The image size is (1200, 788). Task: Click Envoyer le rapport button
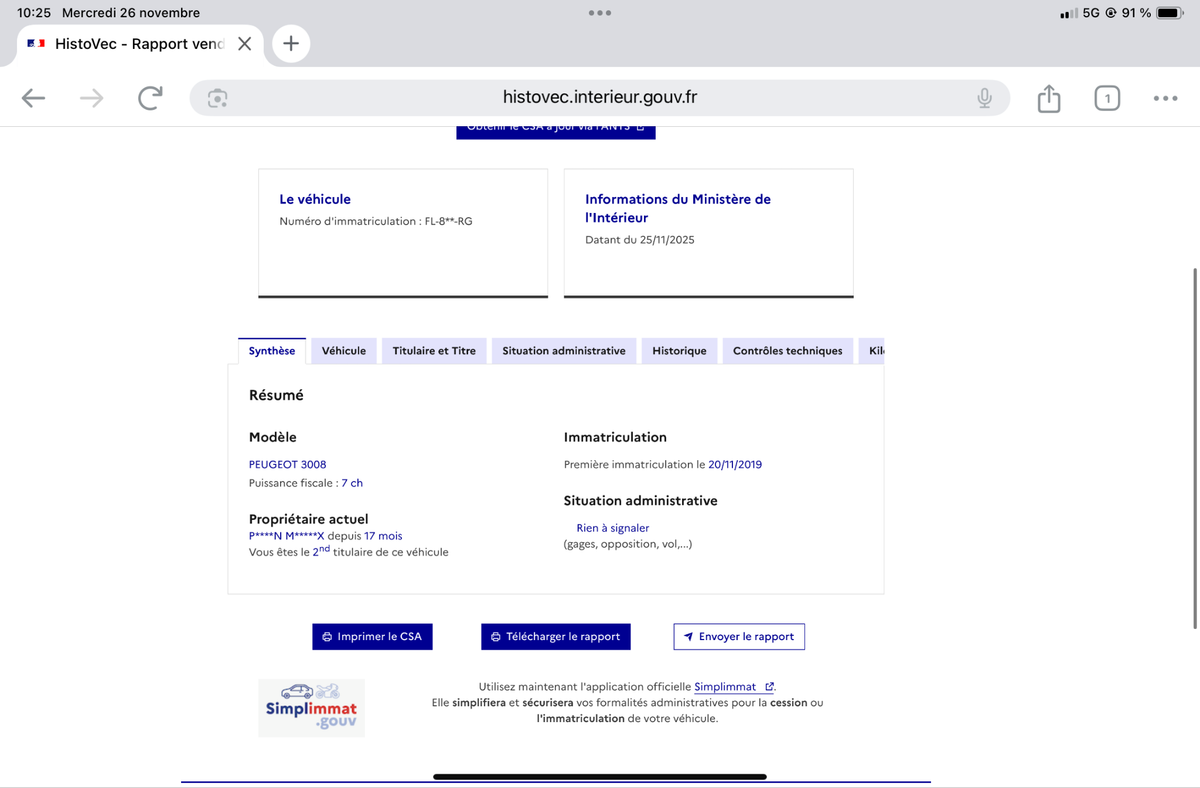pyautogui.click(x=738, y=637)
